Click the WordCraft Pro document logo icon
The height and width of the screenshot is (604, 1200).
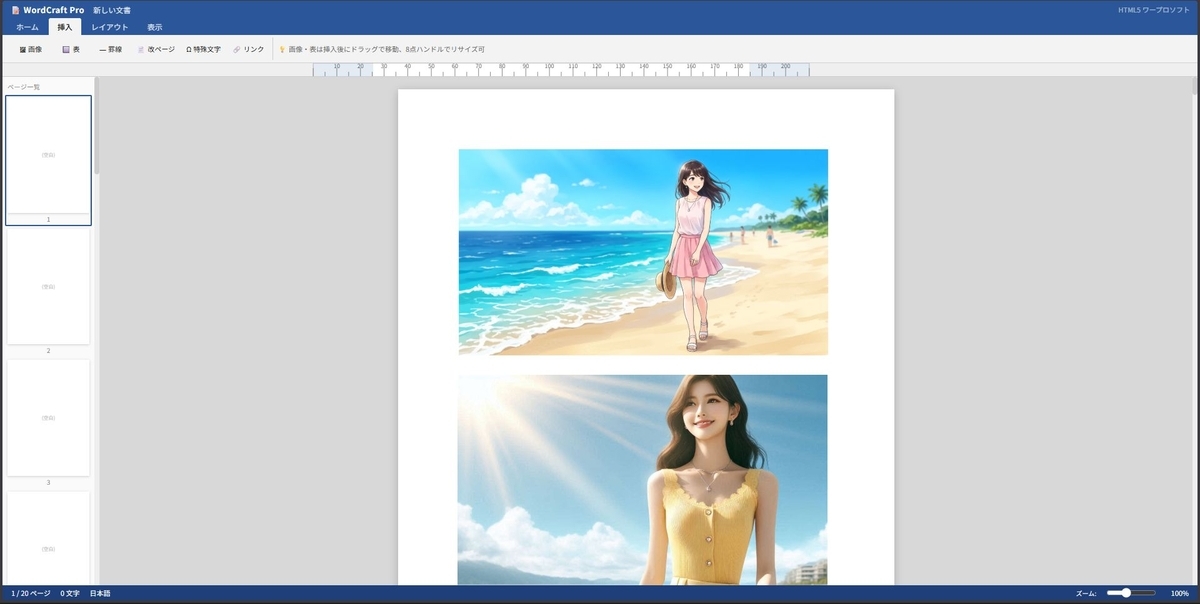pyautogui.click(x=15, y=10)
